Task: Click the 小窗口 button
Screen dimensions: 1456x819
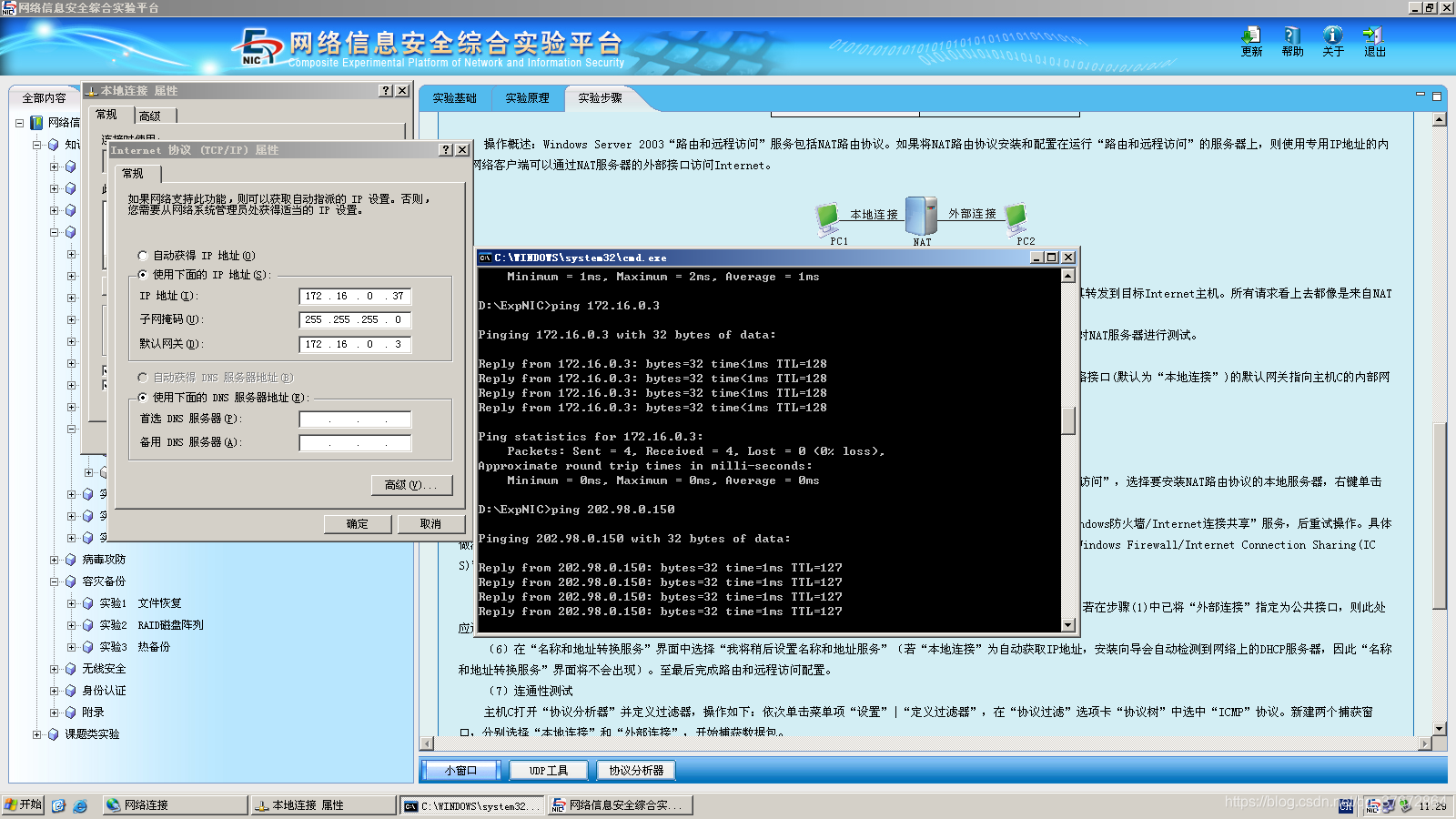Action: click(461, 771)
